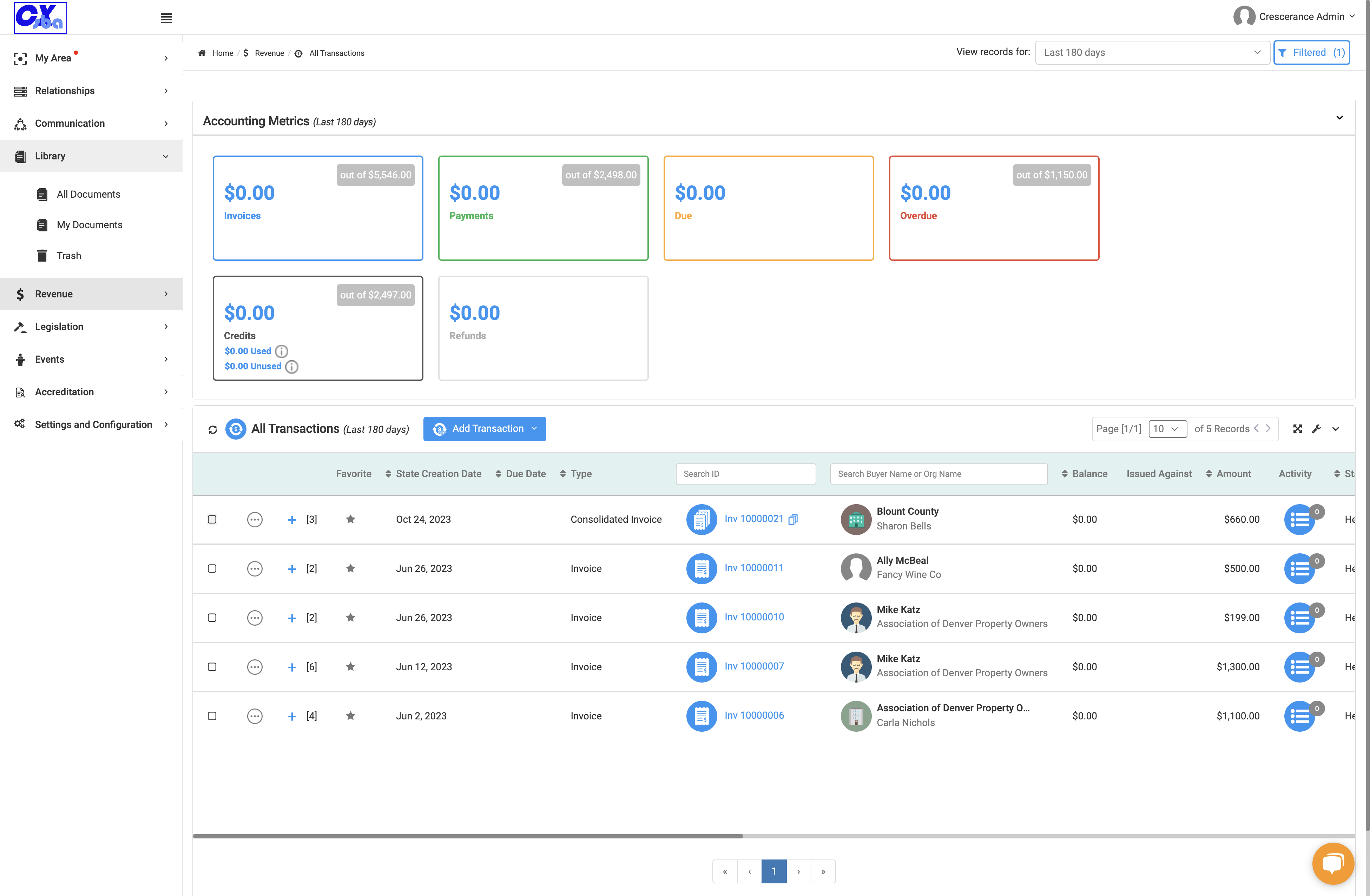
Task: Tick the Inv 10000006 row checkbox
Action: (212, 716)
